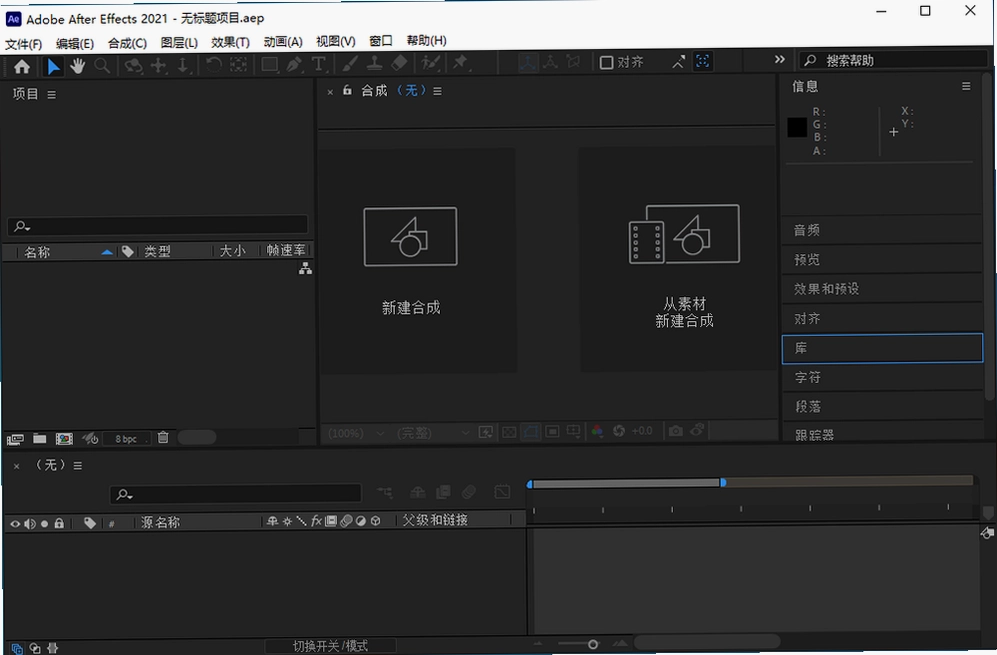
Task: Click the blue snap bounds icon in toolbar
Action: [x=703, y=61]
